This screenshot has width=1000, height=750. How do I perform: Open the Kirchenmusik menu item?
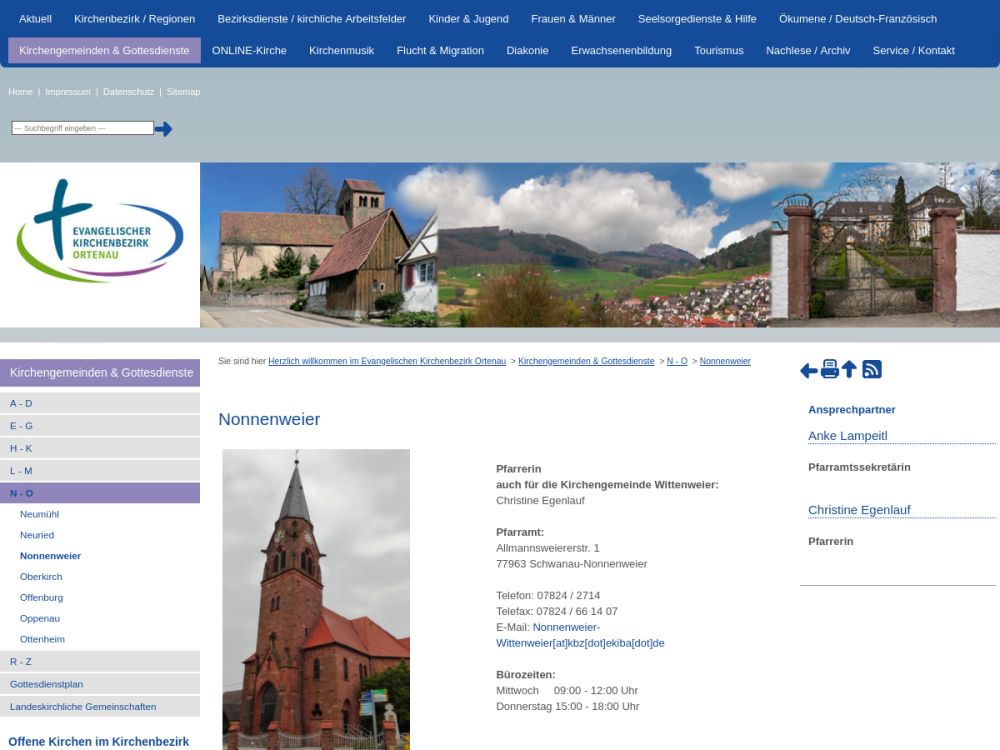[x=341, y=51]
